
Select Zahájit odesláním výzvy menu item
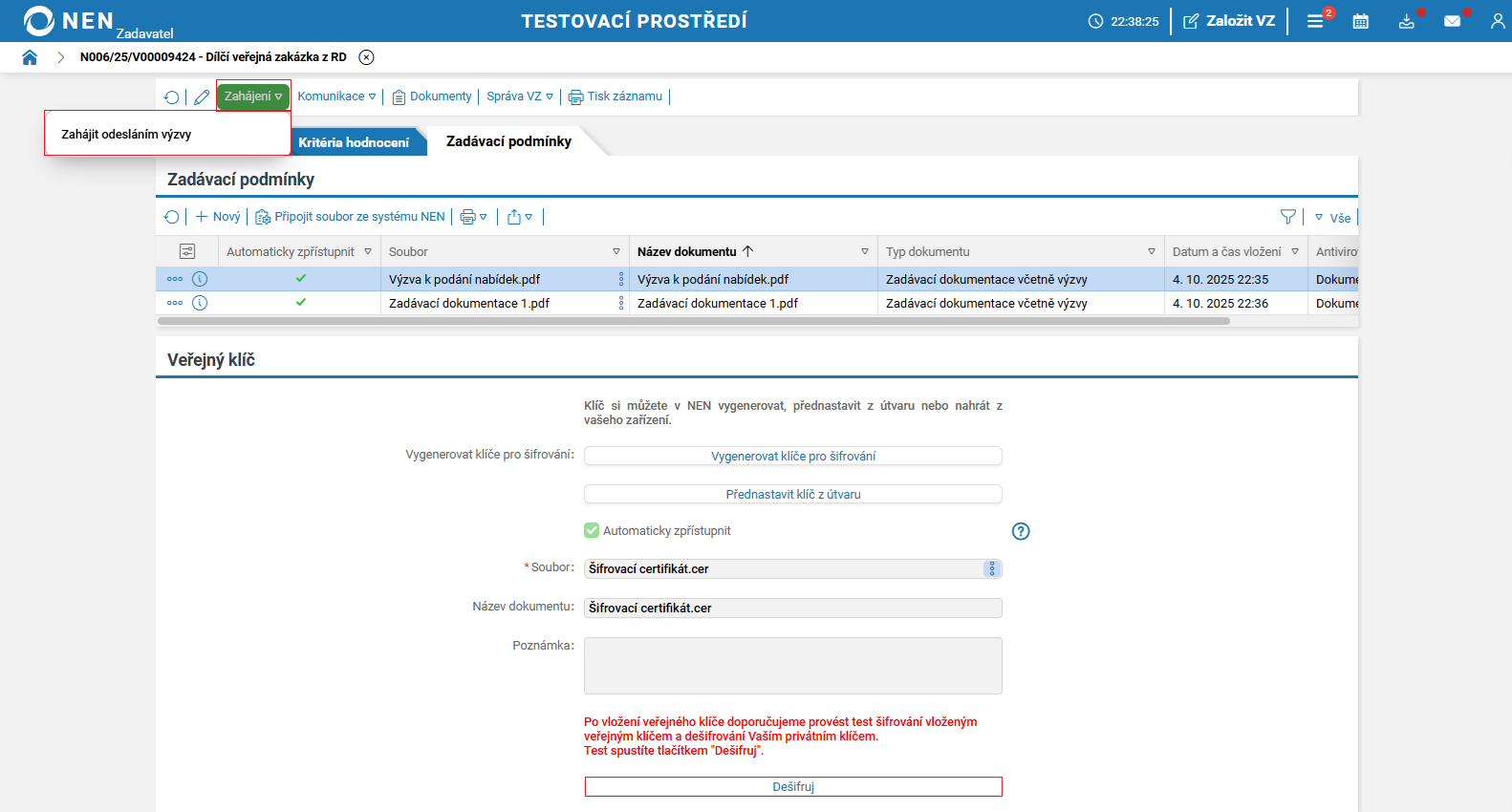coord(127,135)
